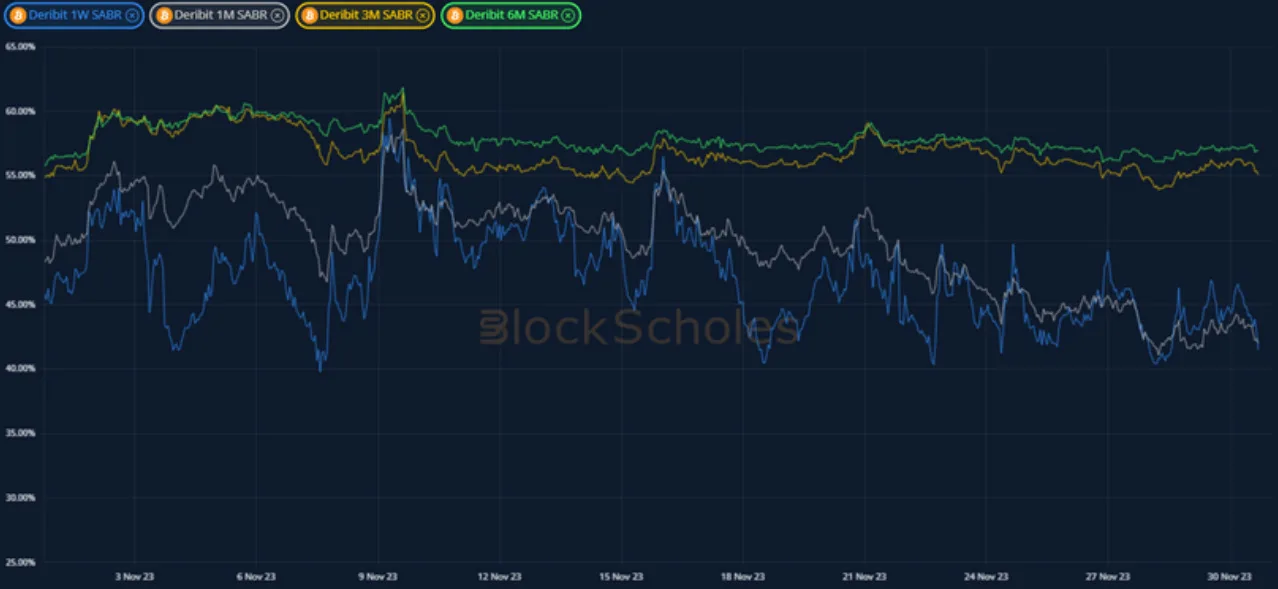Click the 9 Nov 23 date label
The height and width of the screenshot is (589, 1278).
378,576
